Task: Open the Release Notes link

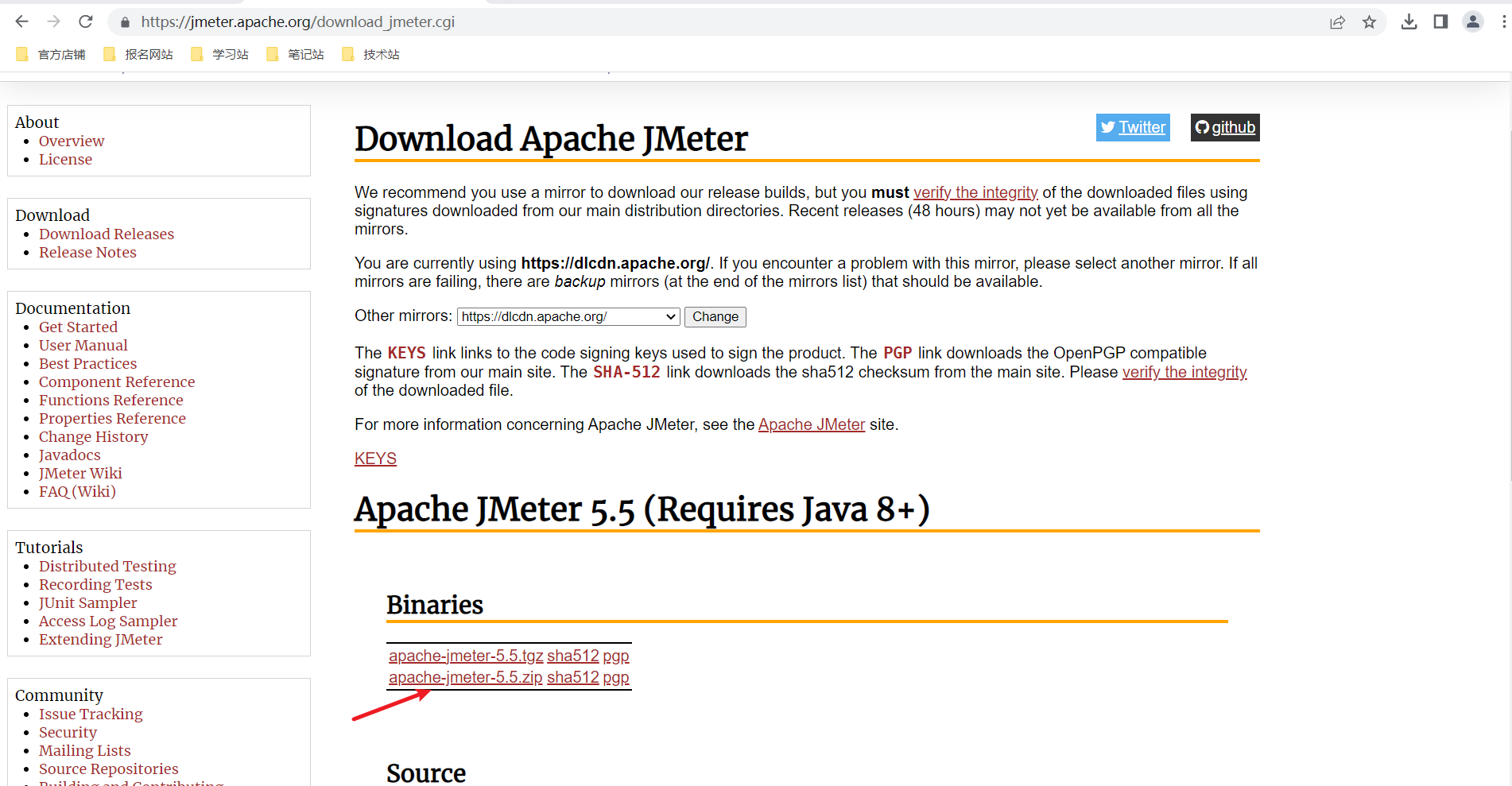Action: point(87,252)
